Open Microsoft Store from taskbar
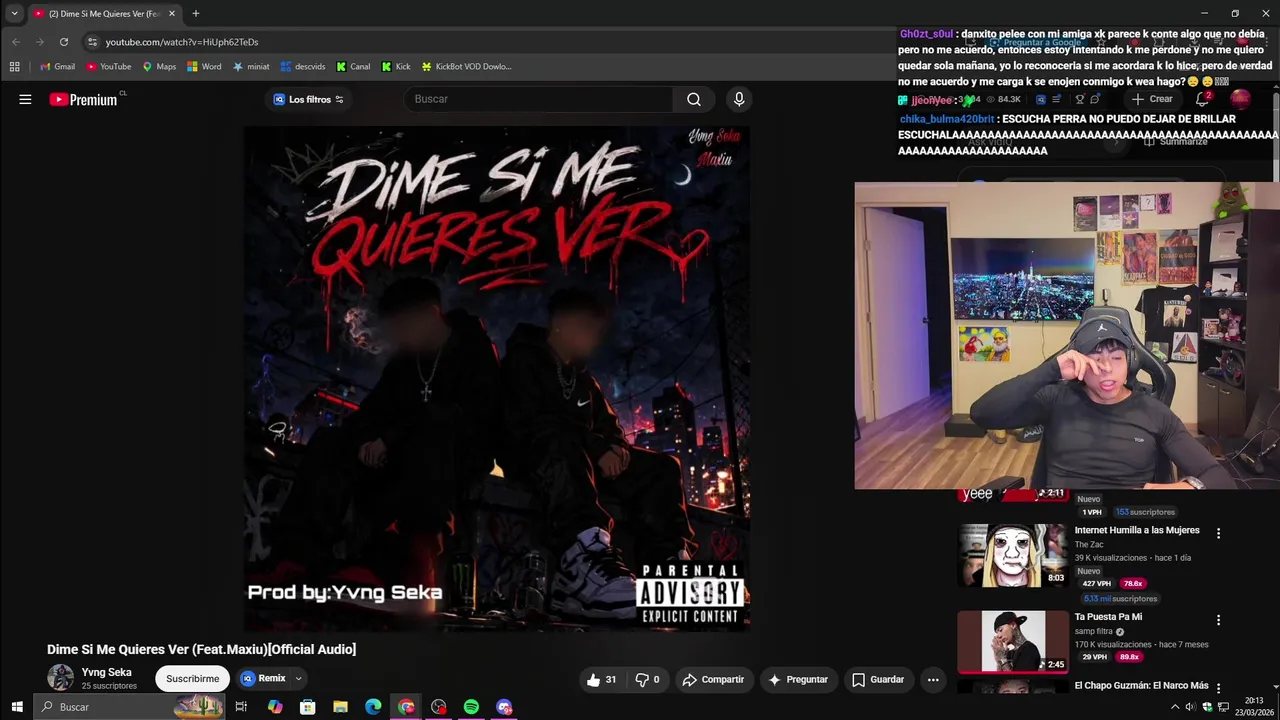 coord(307,707)
